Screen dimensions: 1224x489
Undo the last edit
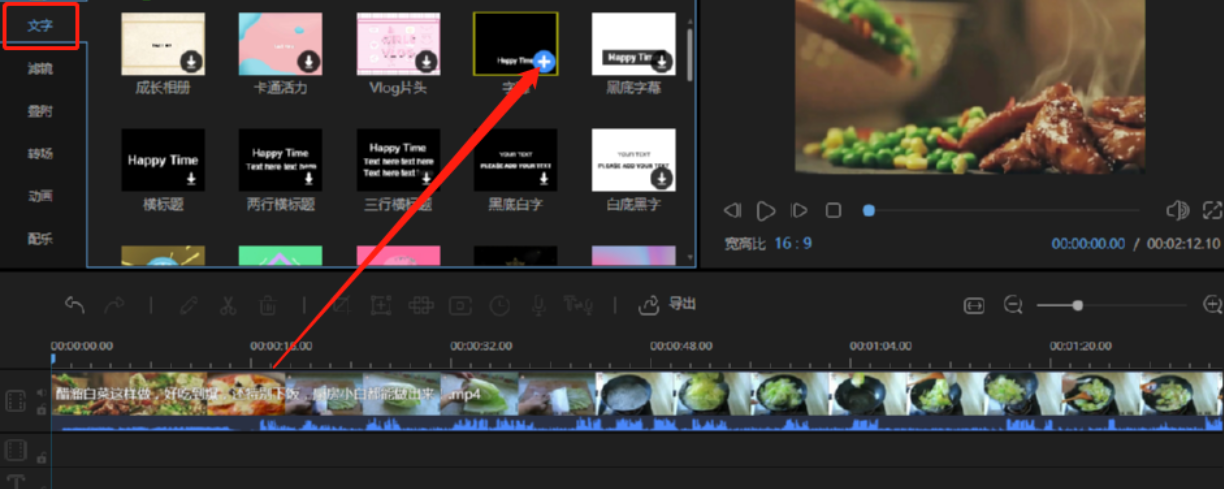(x=74, y=305)
